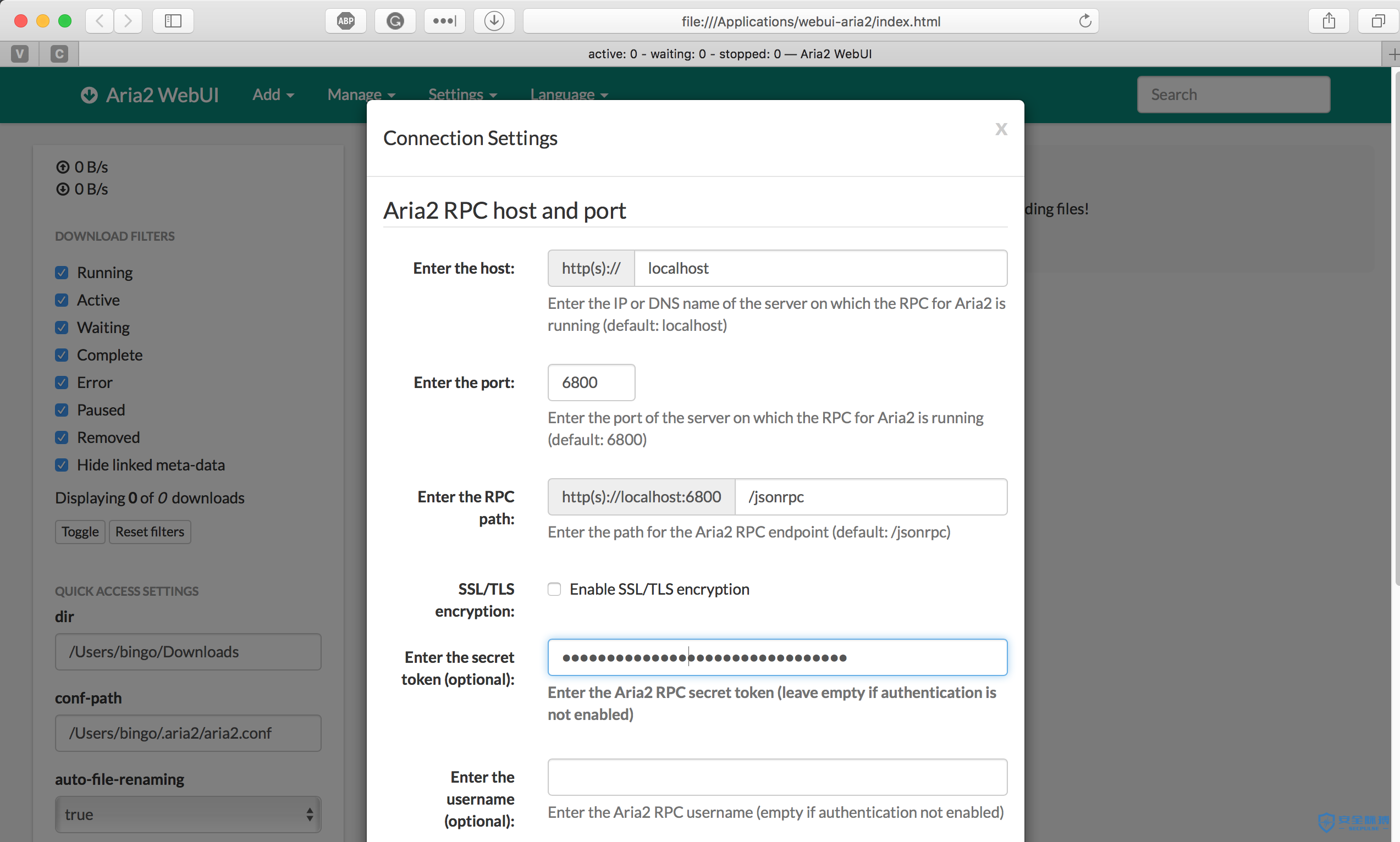1400x842 pixels.
Task: Click the empty username field
Action: pyautogui.click(x=778, y=777)
